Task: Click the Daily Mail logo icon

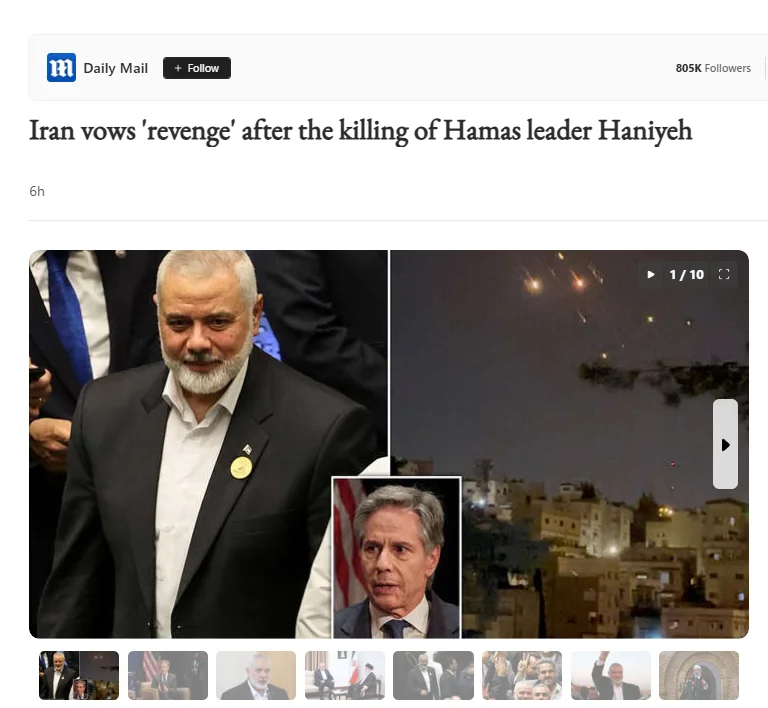Action: pyautogui.click(x=61, y=68)
